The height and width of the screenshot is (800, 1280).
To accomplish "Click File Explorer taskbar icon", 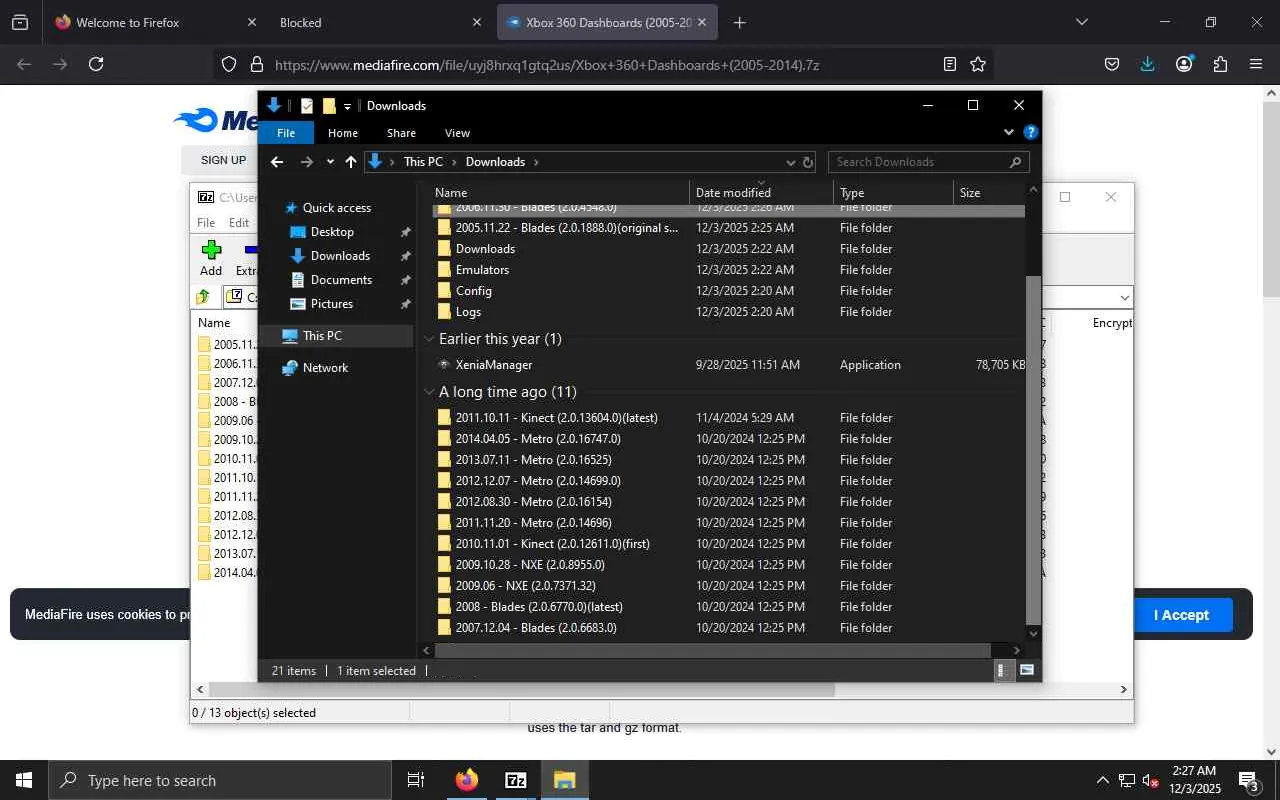I will coord(565,780).
